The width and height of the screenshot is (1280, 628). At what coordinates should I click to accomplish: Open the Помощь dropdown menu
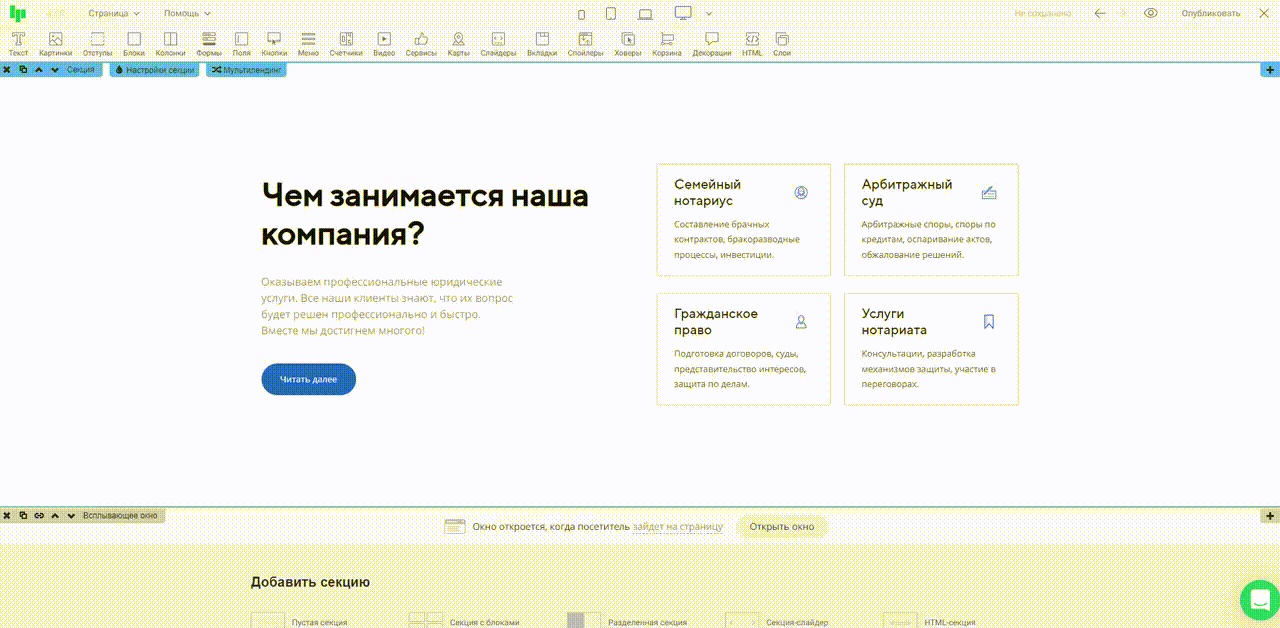click(x=187, y=14)
